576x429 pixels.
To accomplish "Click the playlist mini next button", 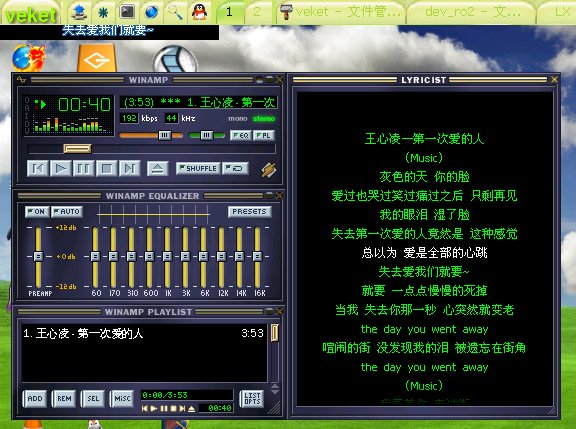I will click(182, 408).
